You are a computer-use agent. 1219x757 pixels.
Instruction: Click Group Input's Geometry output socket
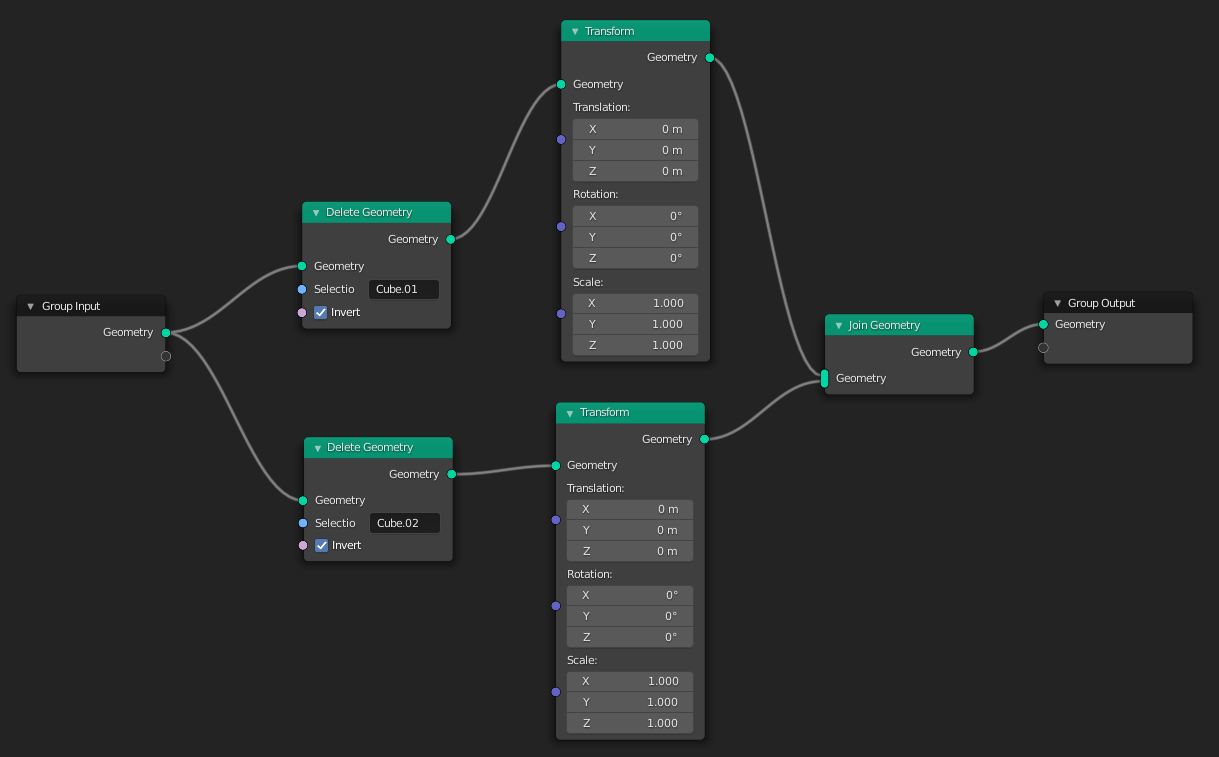point(166,333)
